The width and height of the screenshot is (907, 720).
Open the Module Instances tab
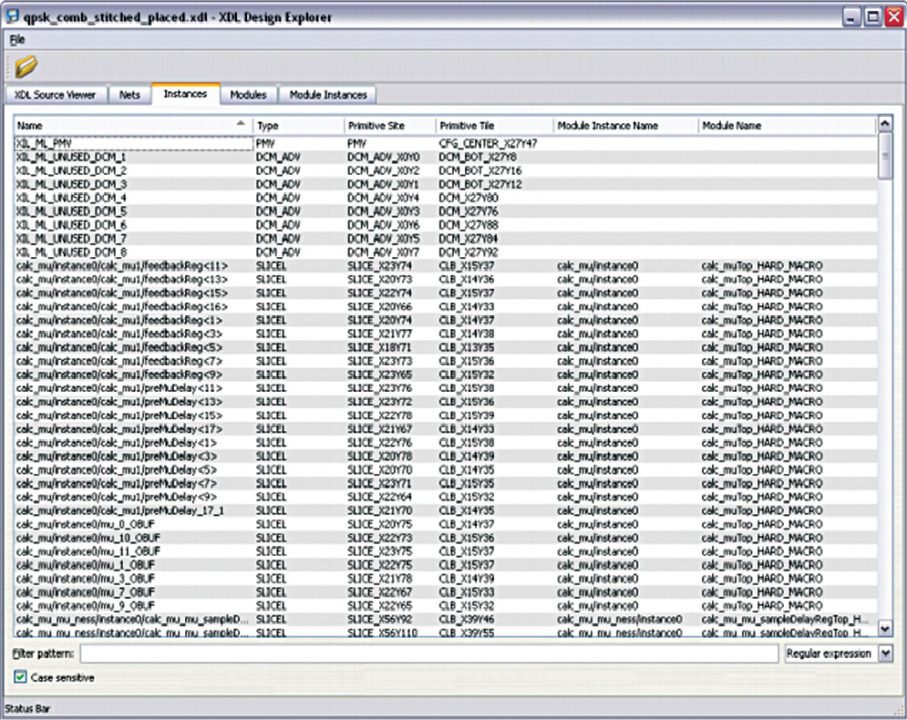pyautogui.click(x=328, y=95)
